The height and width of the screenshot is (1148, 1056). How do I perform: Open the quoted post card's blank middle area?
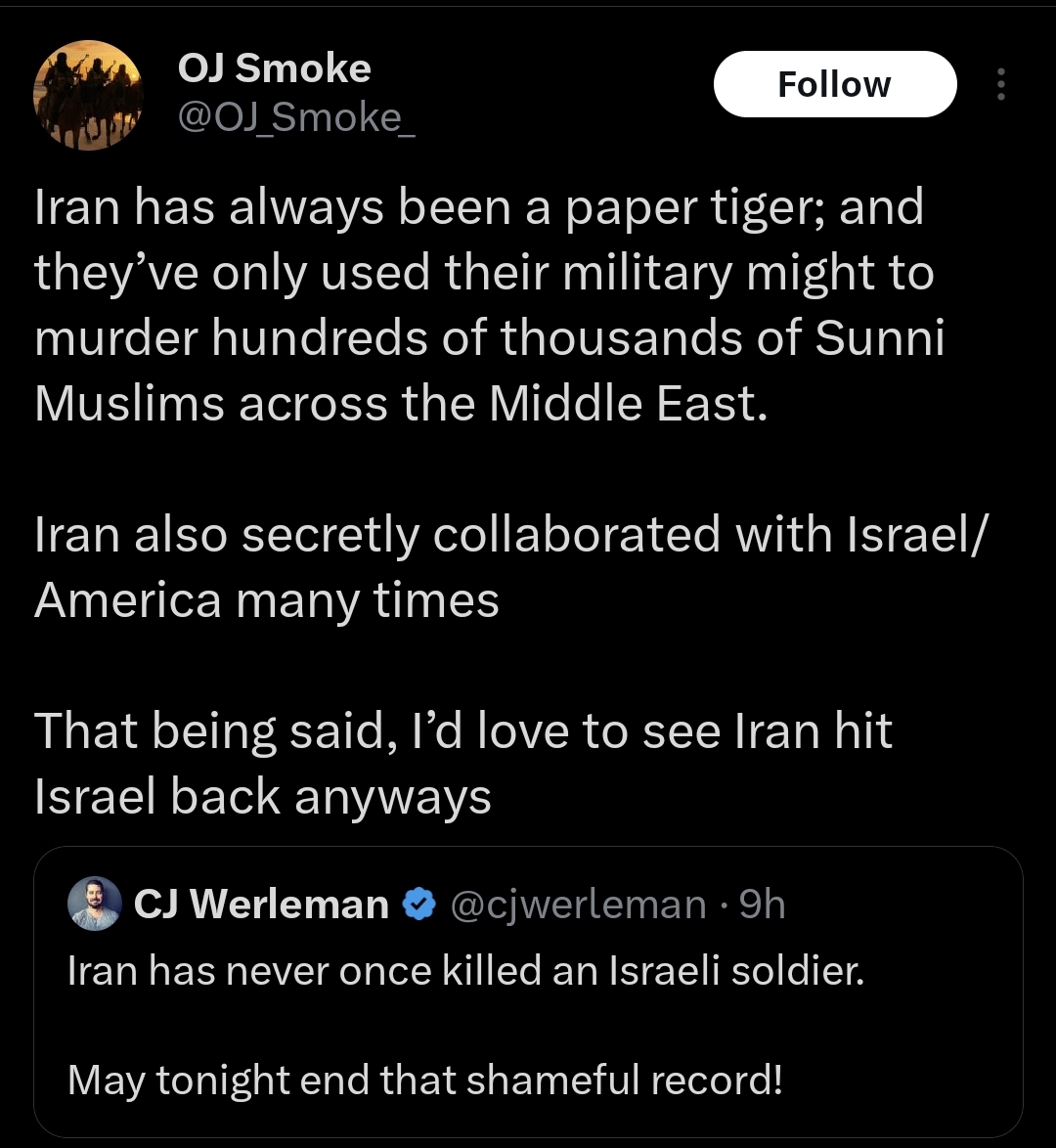click(527, 1025)
